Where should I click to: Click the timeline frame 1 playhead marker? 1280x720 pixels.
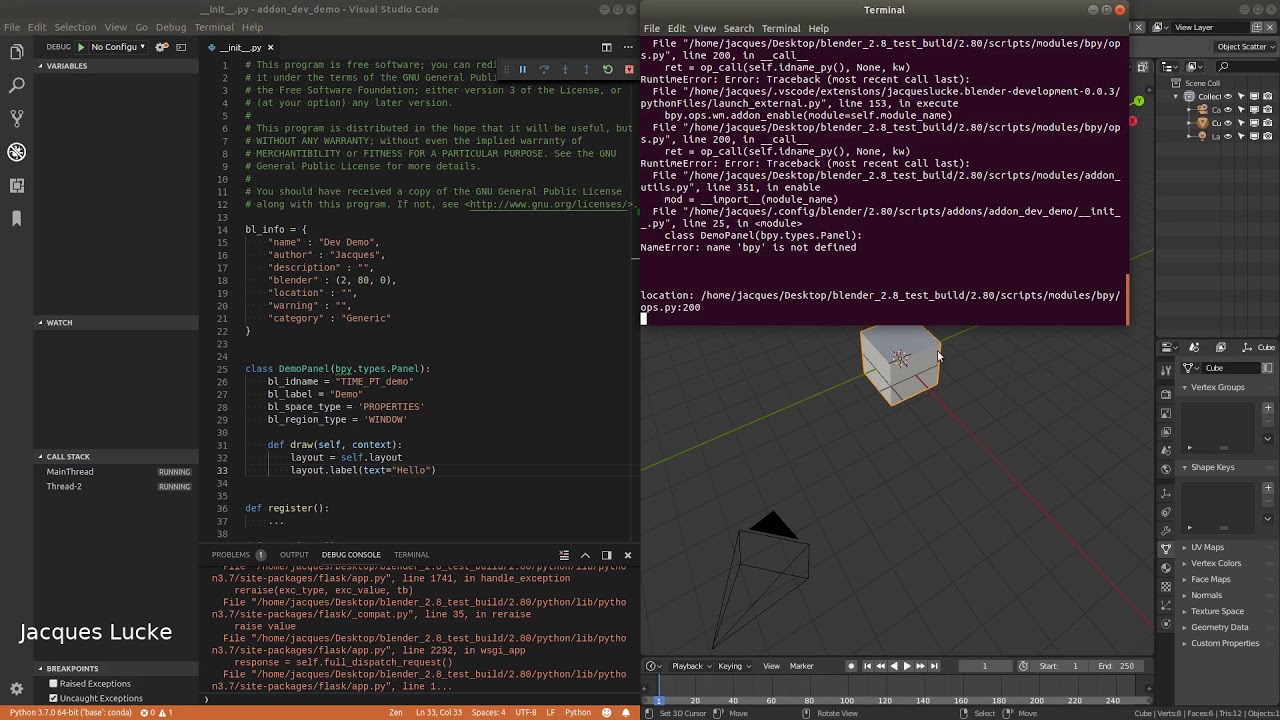[x=659, y=700]
